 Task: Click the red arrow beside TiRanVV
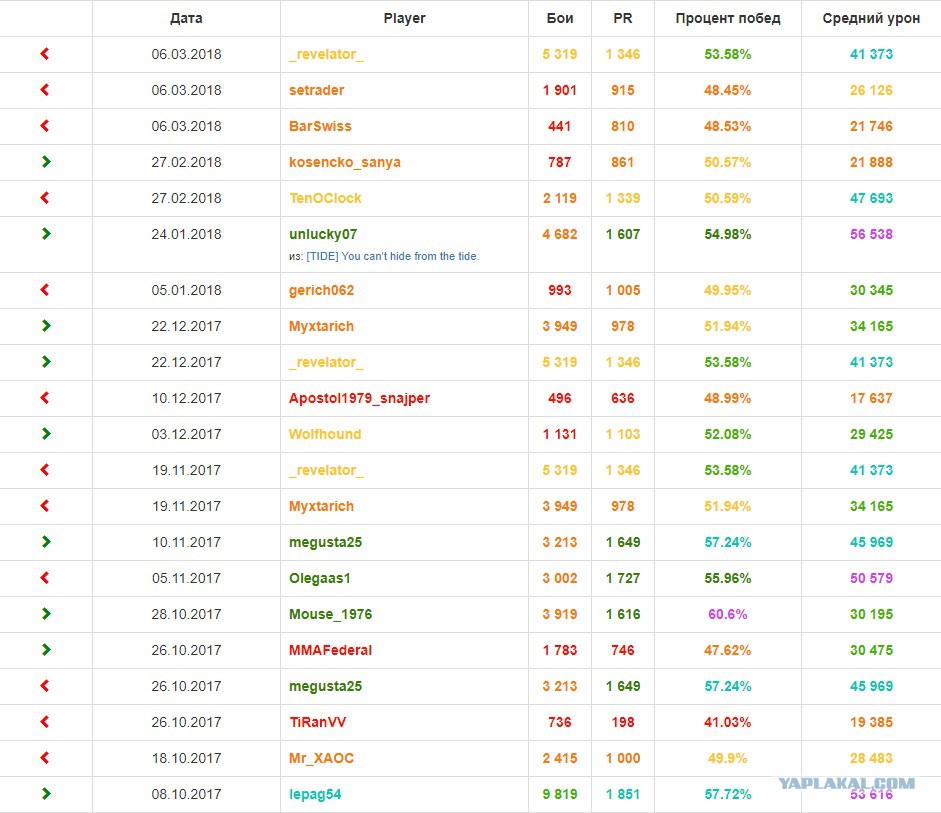[x=44, y=722]
